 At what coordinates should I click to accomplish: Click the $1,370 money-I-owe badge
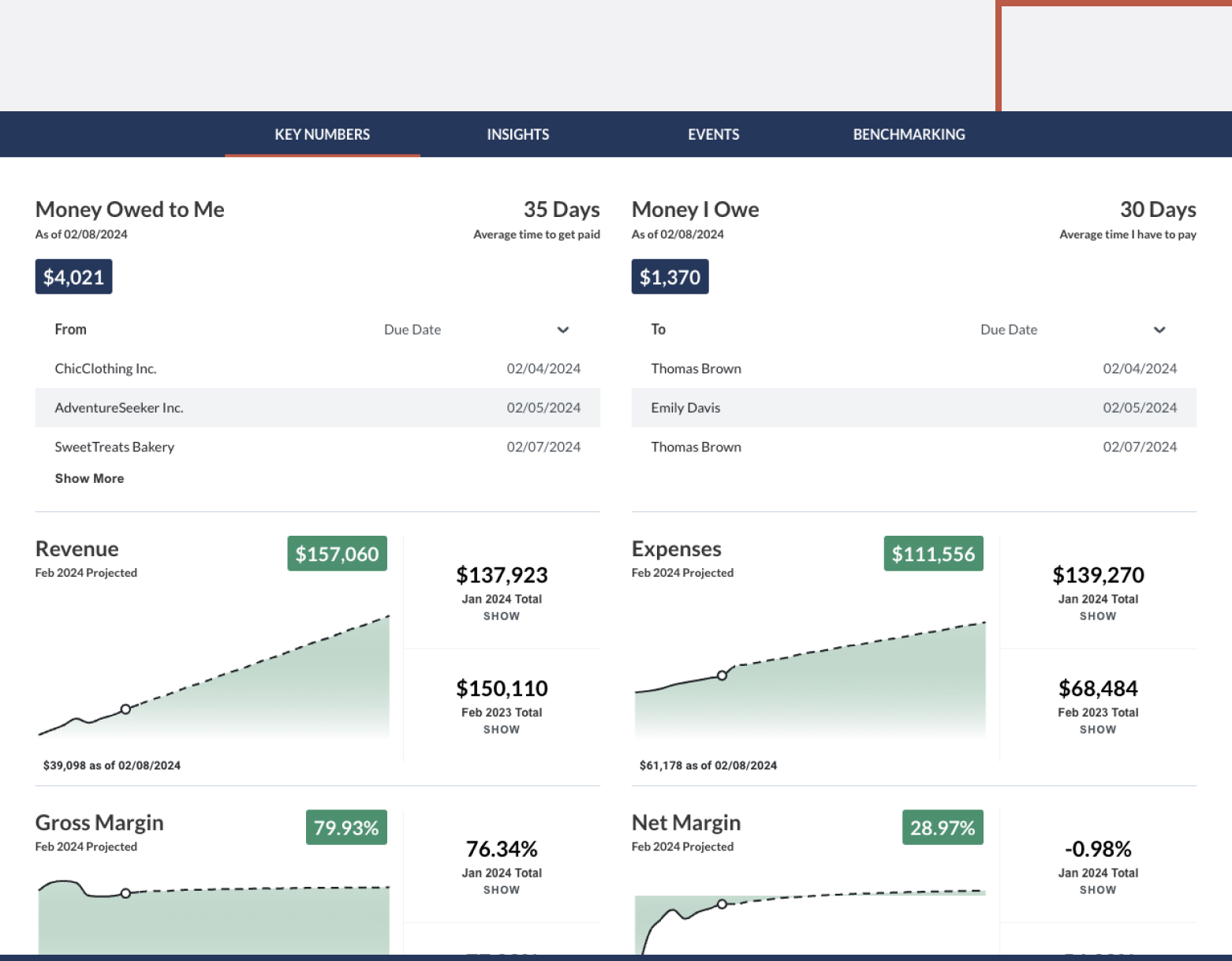pos(670,277)
